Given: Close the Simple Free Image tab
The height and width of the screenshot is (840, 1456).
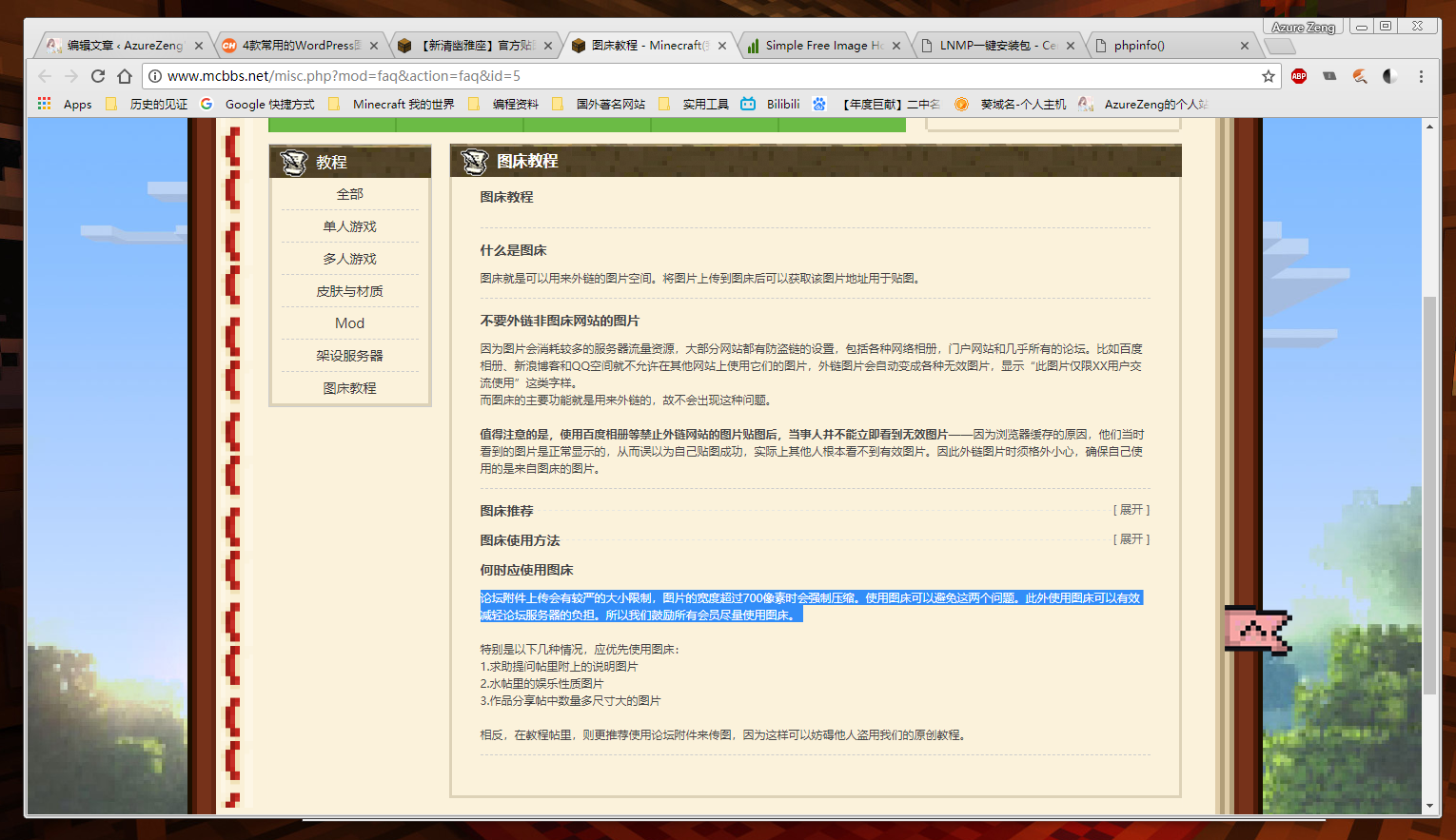Looking at the screenshot, I should point(896,46).
